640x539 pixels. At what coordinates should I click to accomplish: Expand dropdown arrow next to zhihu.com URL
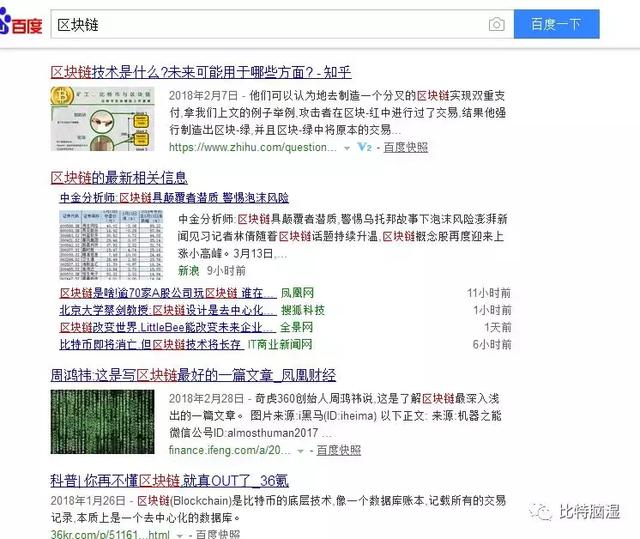click(347, 148)
